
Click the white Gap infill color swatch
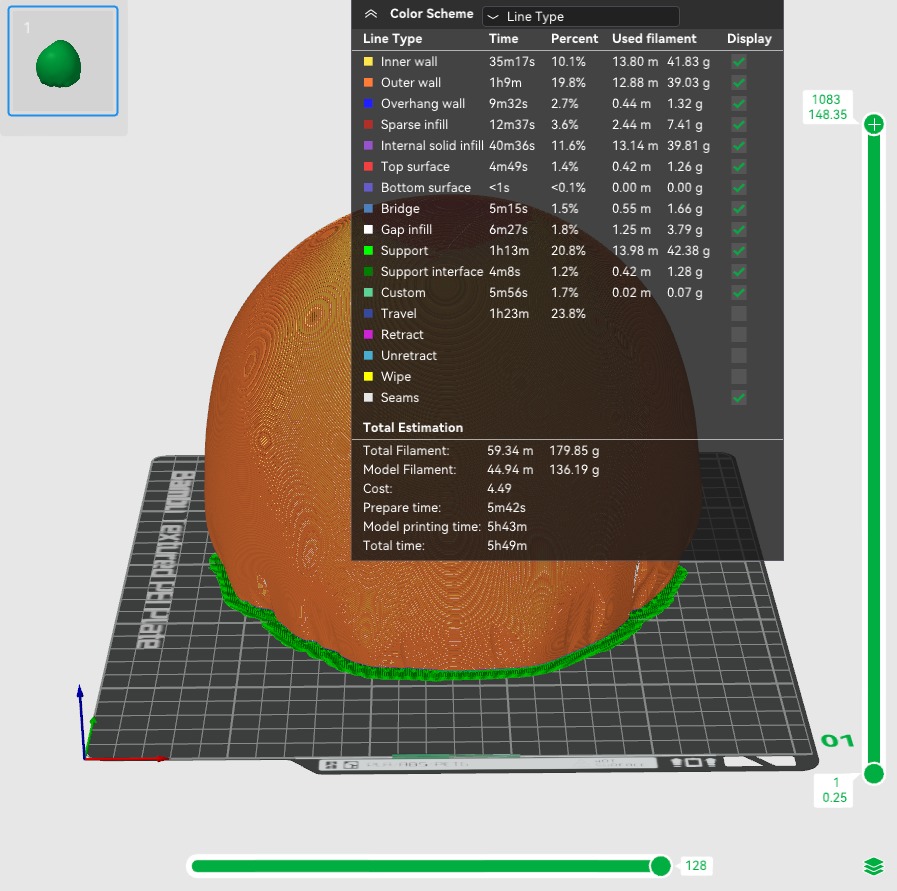368,230
